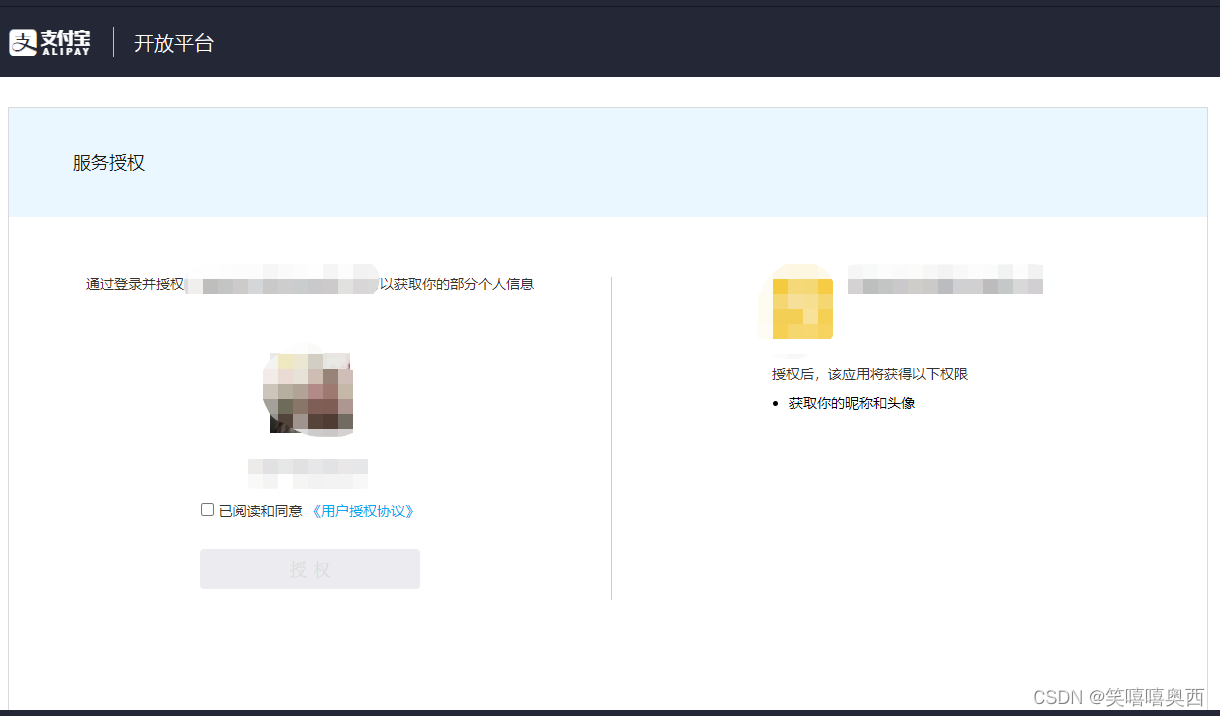Click the blurred app name in the intro sentence
This screenshot has width=1220, height=716.
tap(282, 283)
